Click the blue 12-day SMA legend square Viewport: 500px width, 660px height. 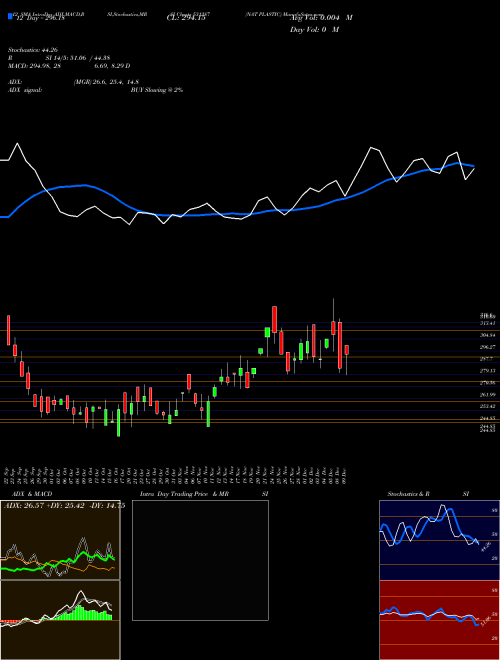pos(11,16)
